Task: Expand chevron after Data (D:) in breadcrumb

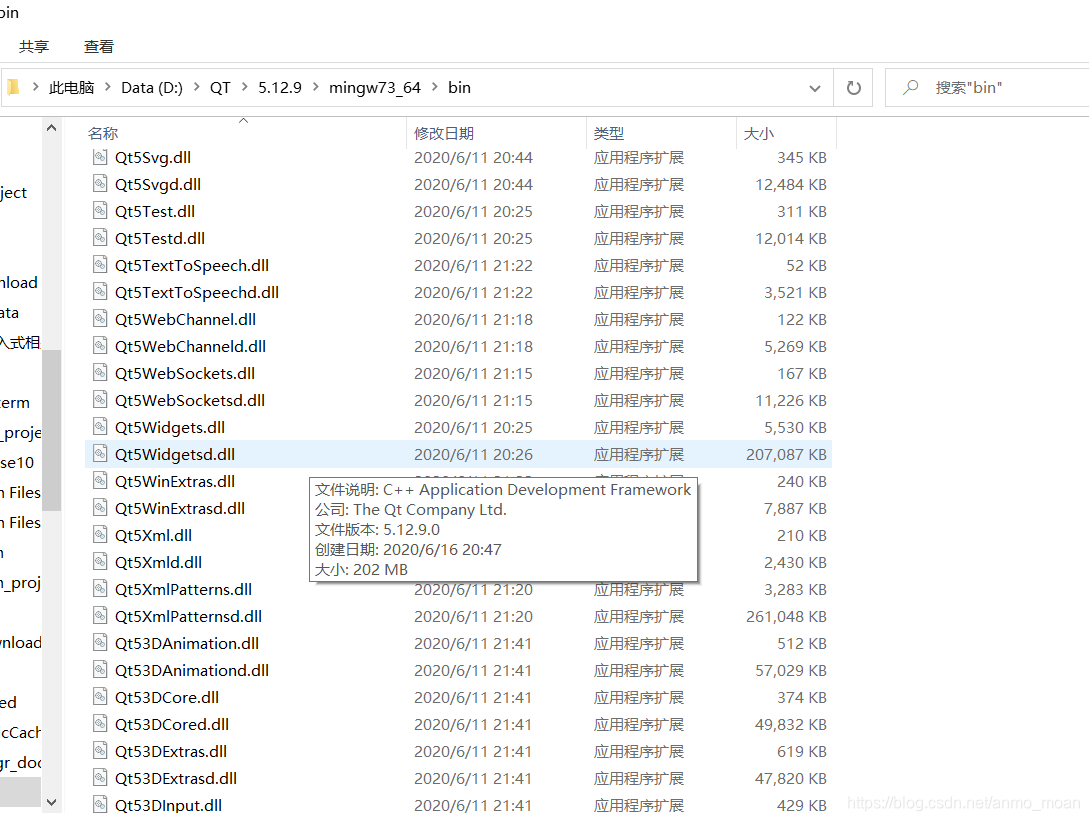Action: tap(197, 87)
